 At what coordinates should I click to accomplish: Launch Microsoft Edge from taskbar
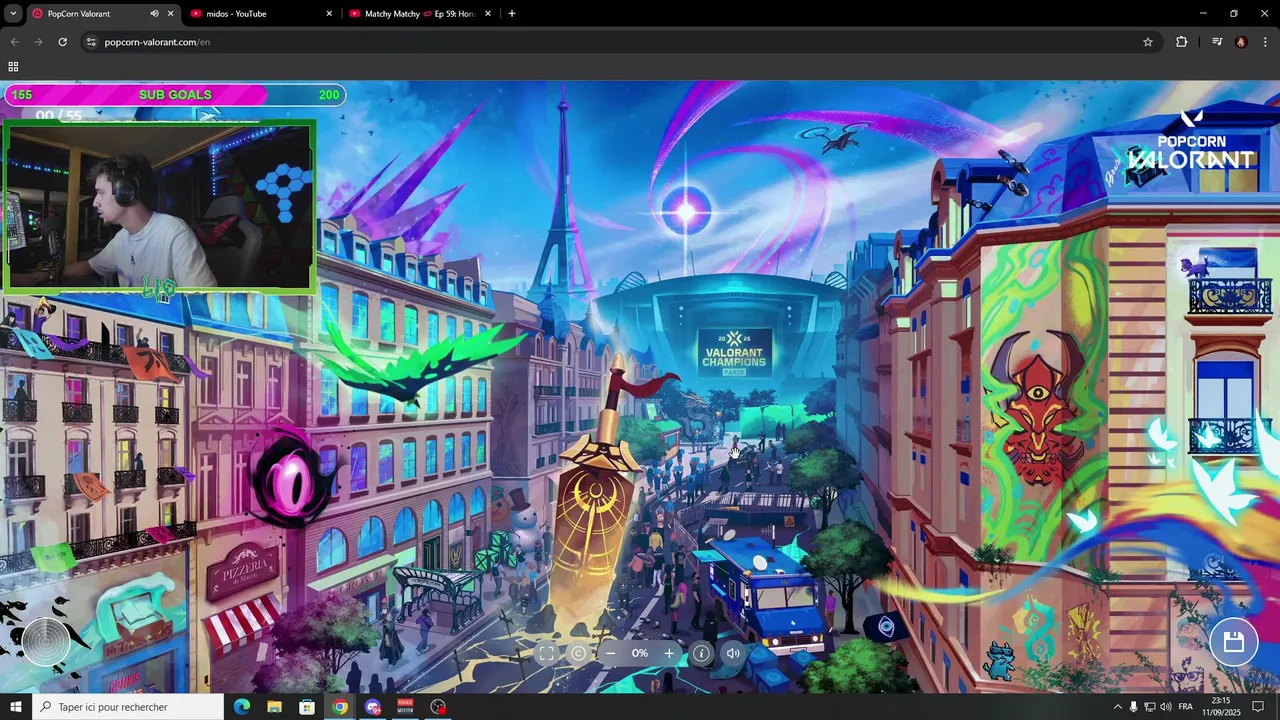(242, 707)
